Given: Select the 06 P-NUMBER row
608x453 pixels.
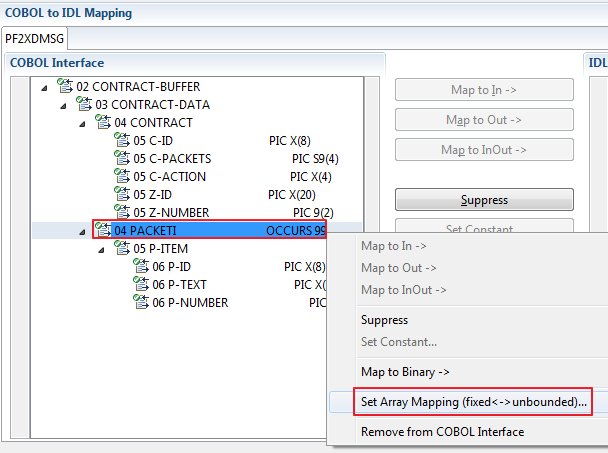Looking at the screenshot, I should [179, 303].
